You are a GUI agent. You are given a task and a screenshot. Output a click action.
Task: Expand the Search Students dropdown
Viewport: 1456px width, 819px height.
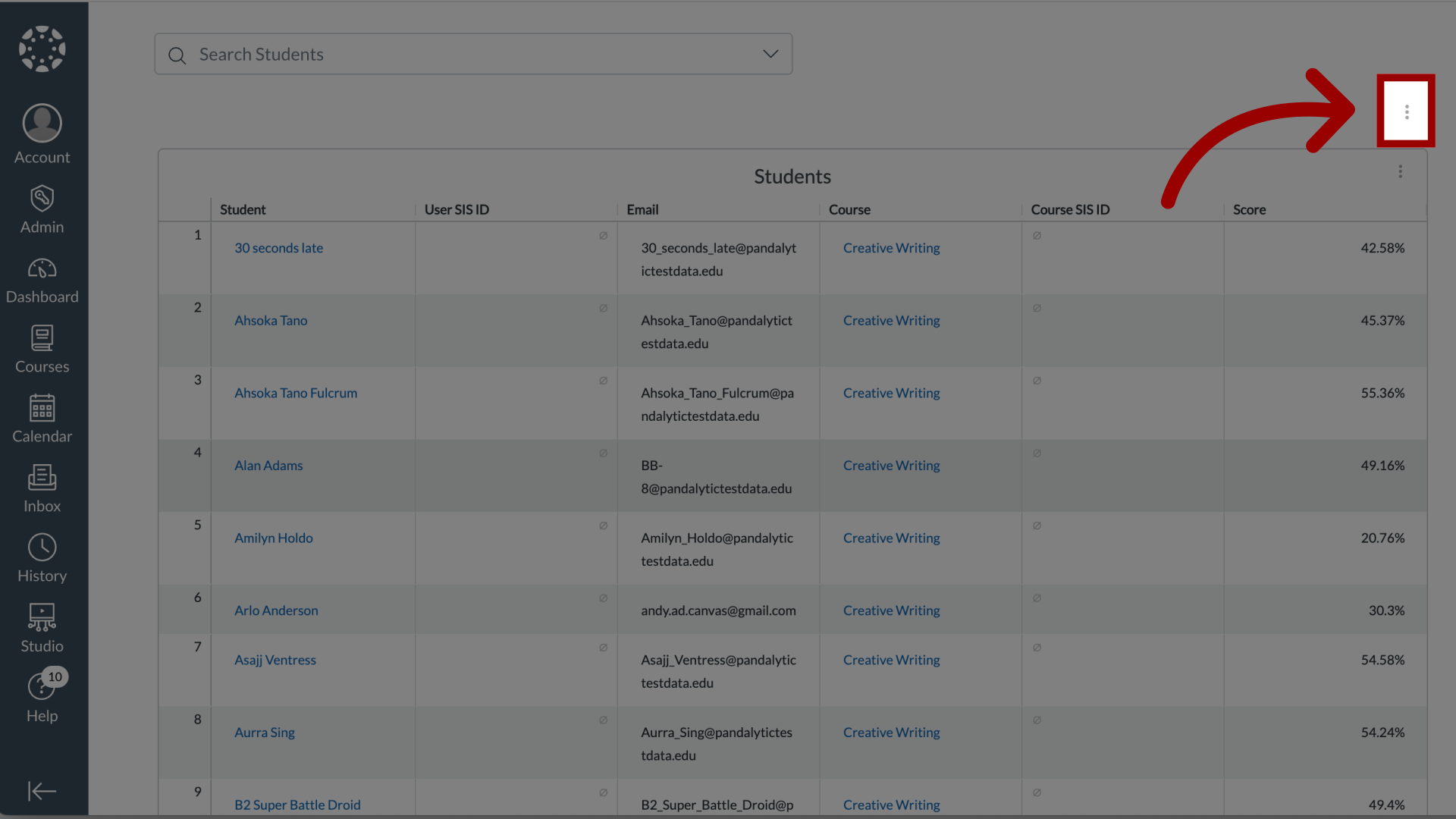coord(770,53)
